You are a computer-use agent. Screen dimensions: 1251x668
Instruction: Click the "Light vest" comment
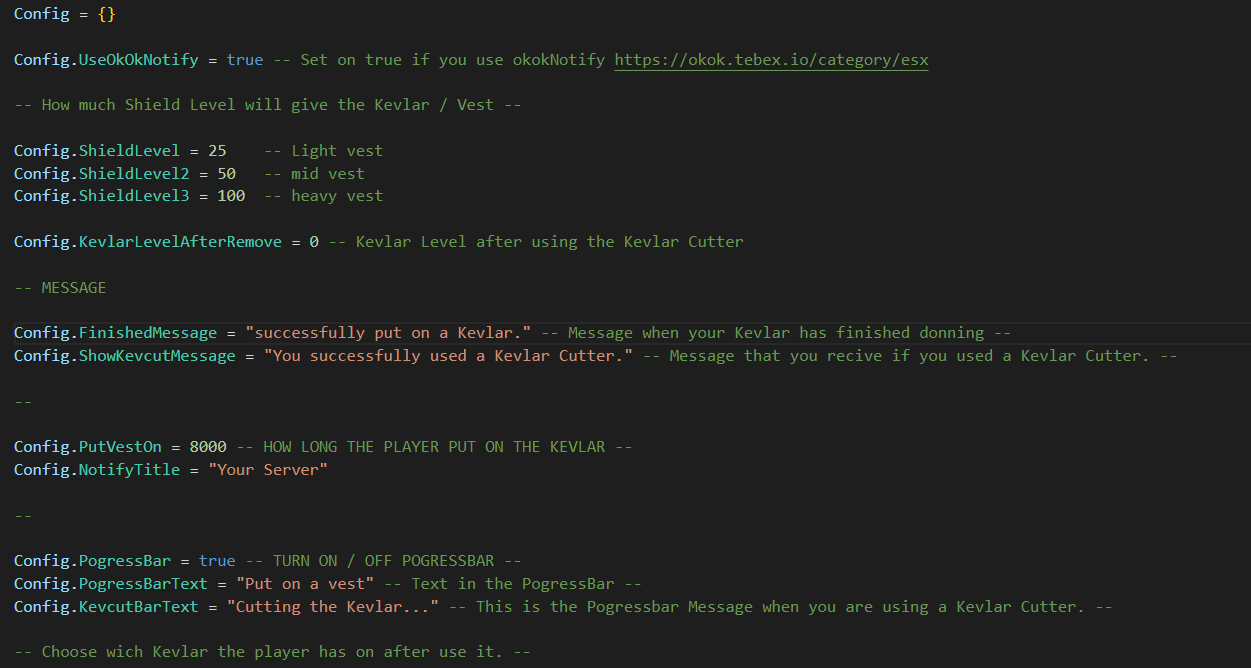(323, 151)
